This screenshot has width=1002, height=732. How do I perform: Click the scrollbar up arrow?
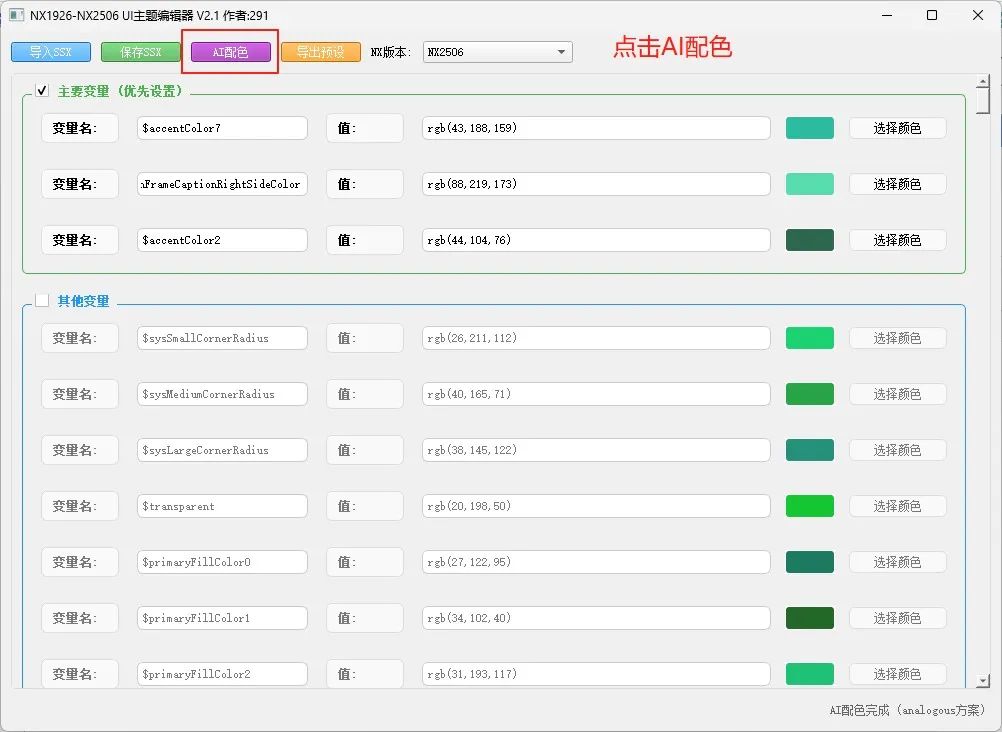coord(983,81)
